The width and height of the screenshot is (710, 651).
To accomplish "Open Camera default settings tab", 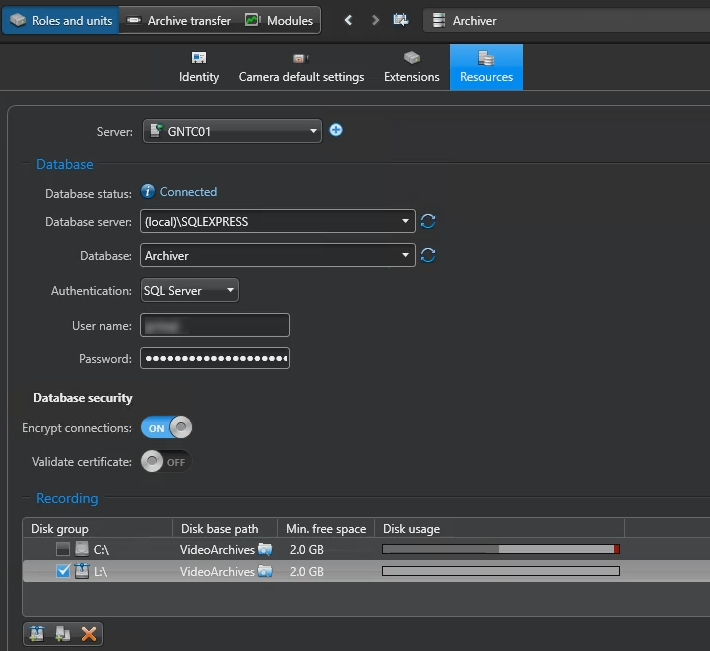I will click(301, 67).
